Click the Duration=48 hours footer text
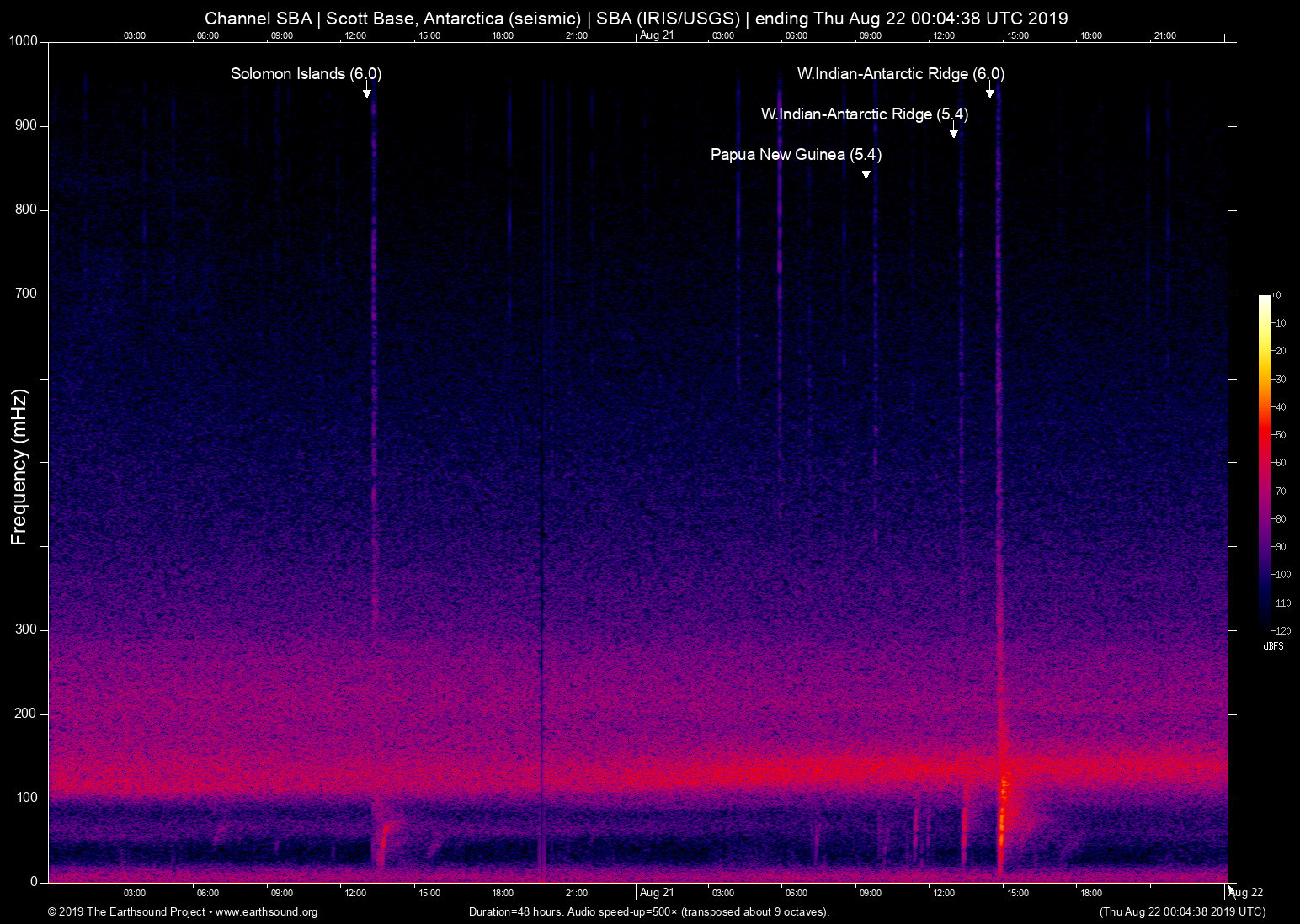This screenshot has height=924, width=1300. coord(648,912)
